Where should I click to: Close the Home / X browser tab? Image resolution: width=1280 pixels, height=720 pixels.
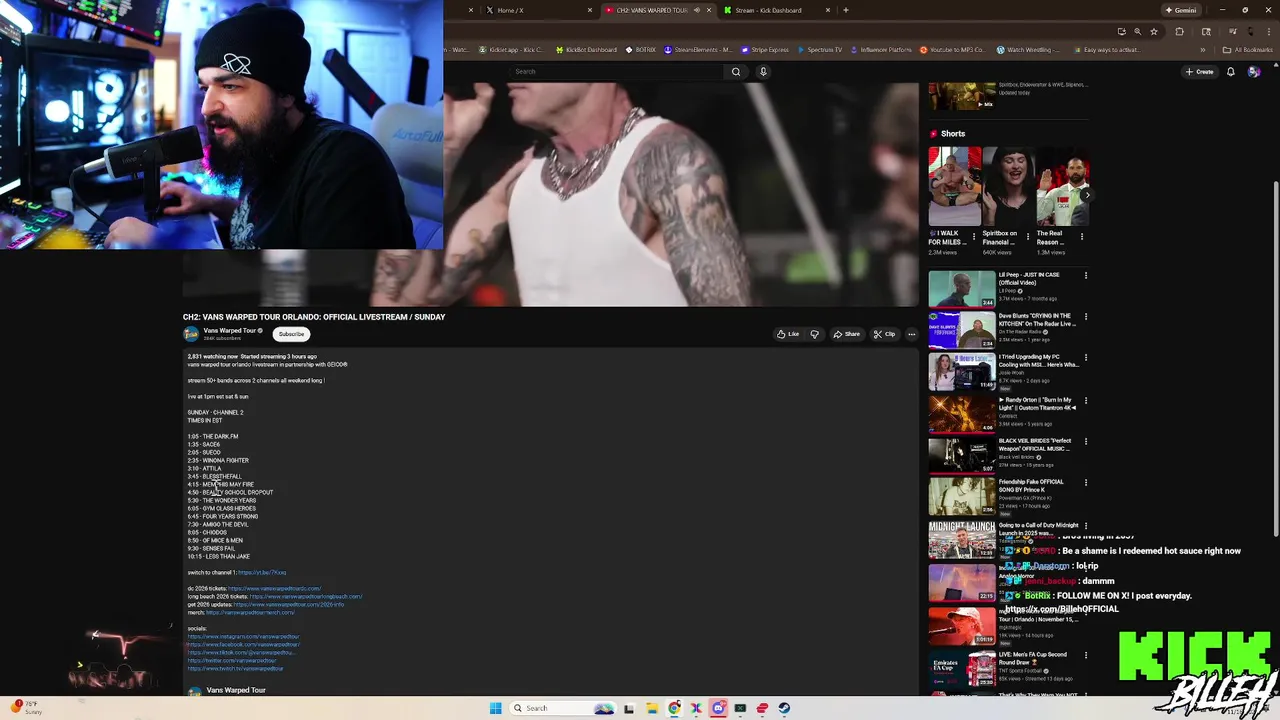point(590,10)
